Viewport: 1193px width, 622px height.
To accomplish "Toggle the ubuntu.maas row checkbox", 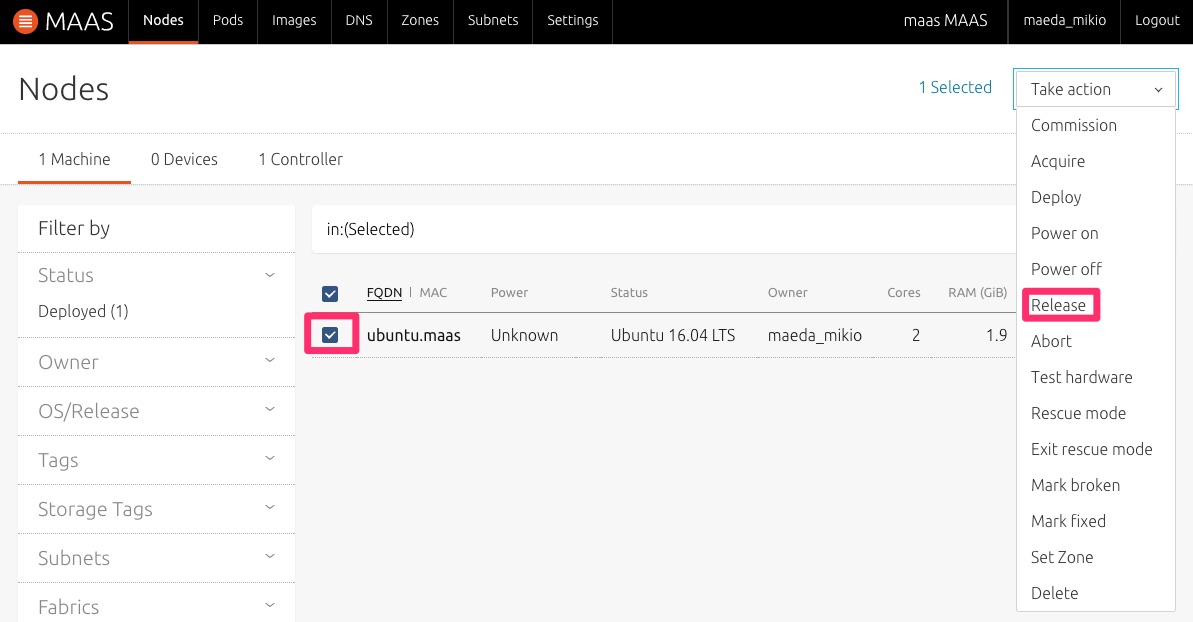I will [330, 335].
